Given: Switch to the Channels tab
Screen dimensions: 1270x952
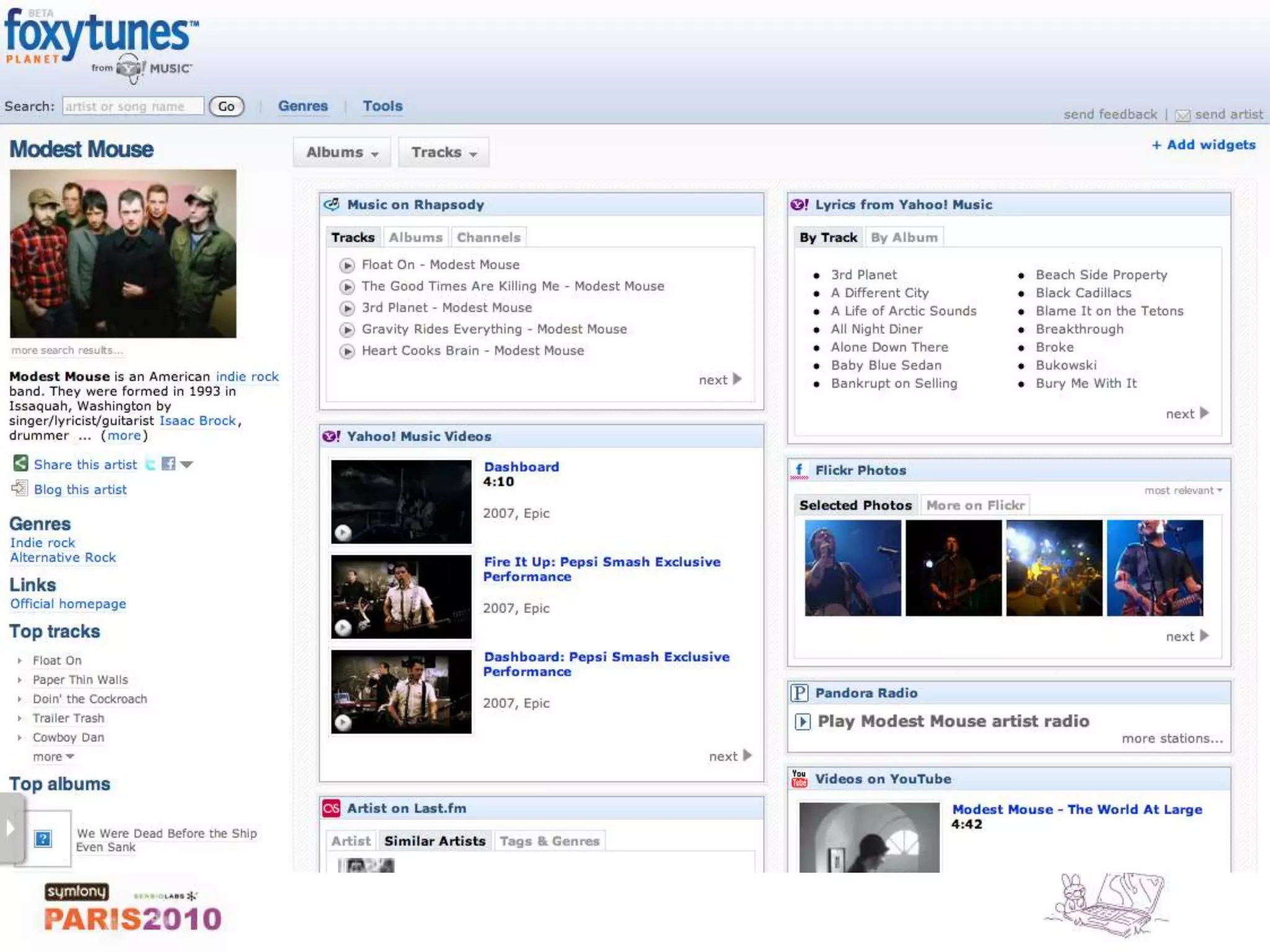Looking at the screenshot, I should tap(489, 237).
